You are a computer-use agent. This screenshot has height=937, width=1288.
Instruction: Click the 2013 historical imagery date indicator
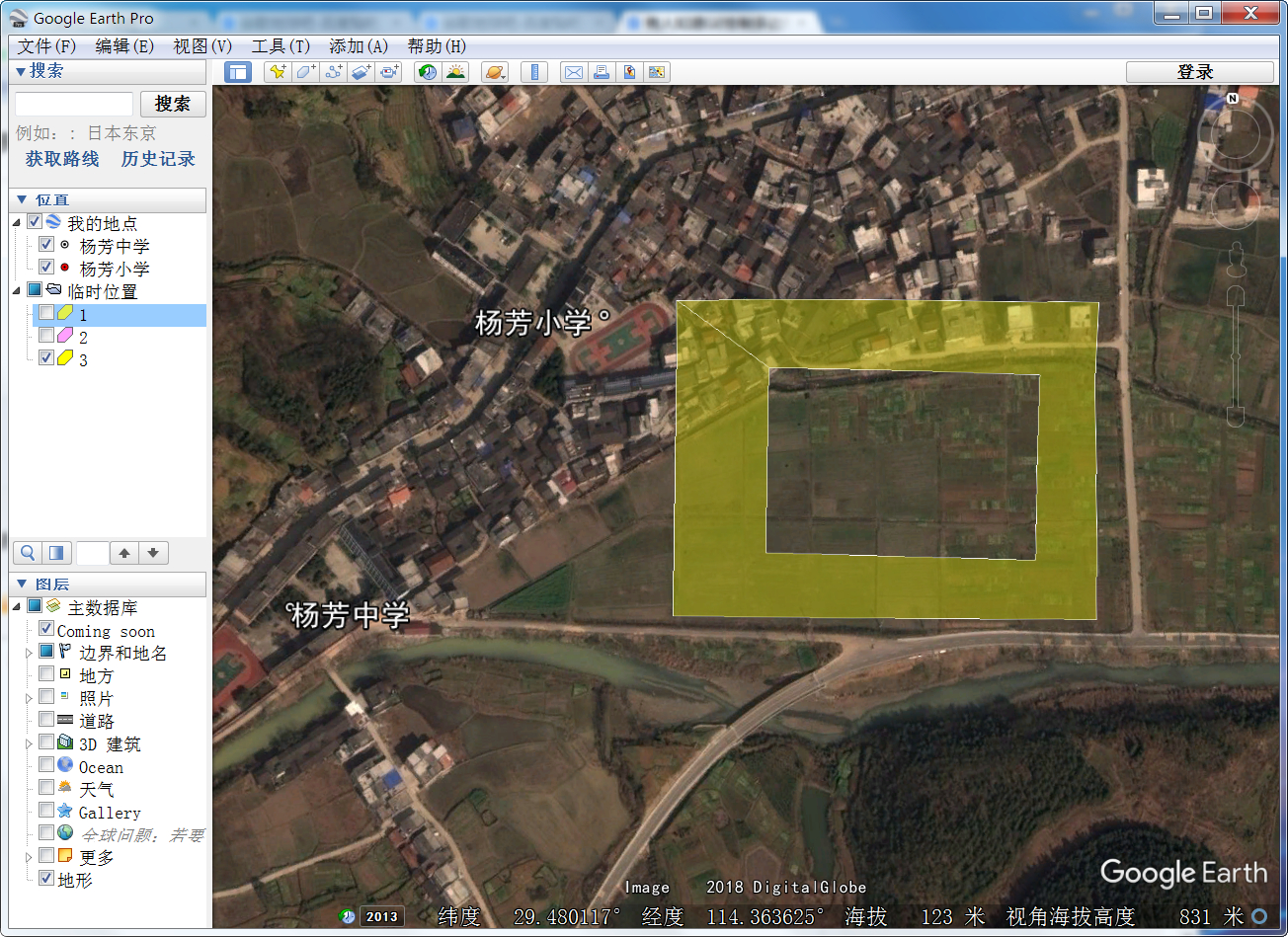point(381,916)
